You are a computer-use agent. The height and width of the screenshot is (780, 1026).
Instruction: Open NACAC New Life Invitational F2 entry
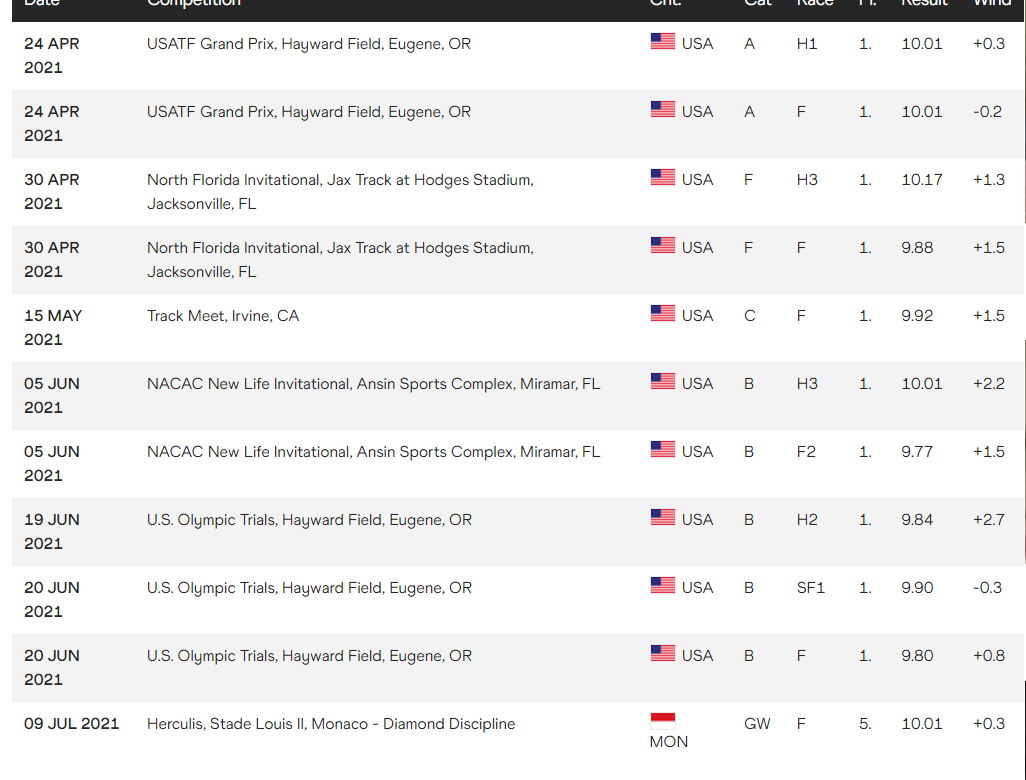(x=373, y=452)
